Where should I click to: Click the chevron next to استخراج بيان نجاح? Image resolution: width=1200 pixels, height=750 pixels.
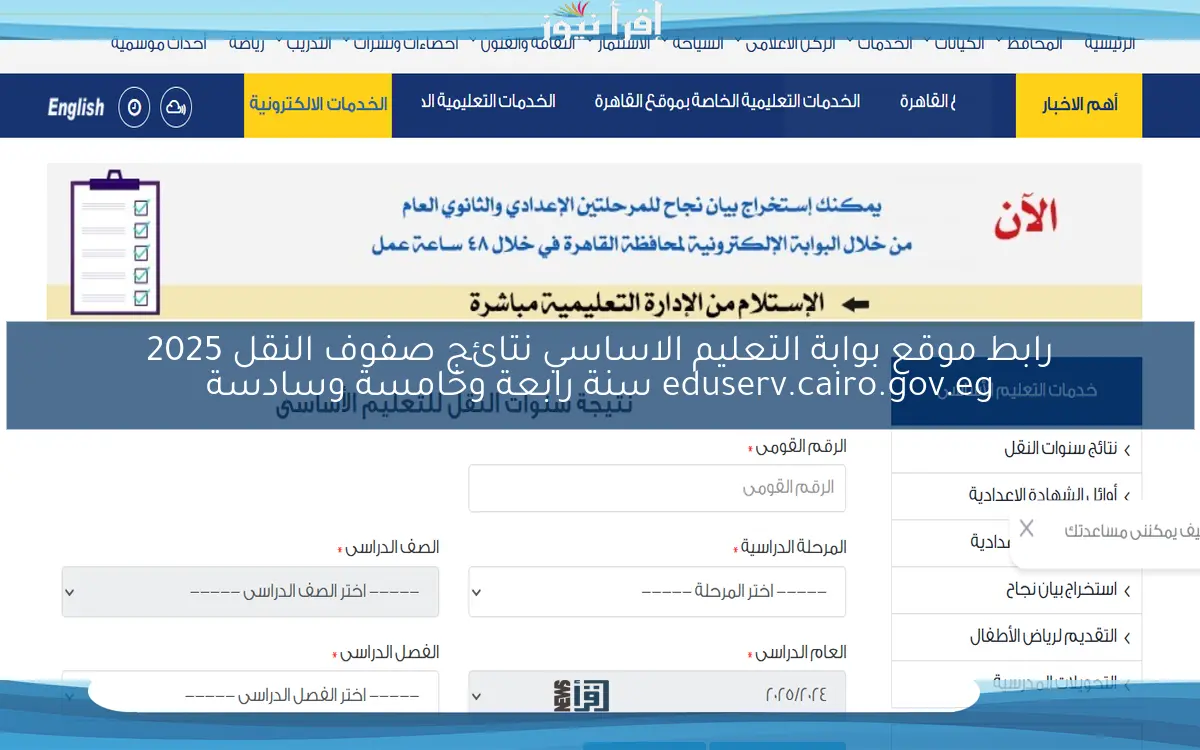click(1127, 591)
